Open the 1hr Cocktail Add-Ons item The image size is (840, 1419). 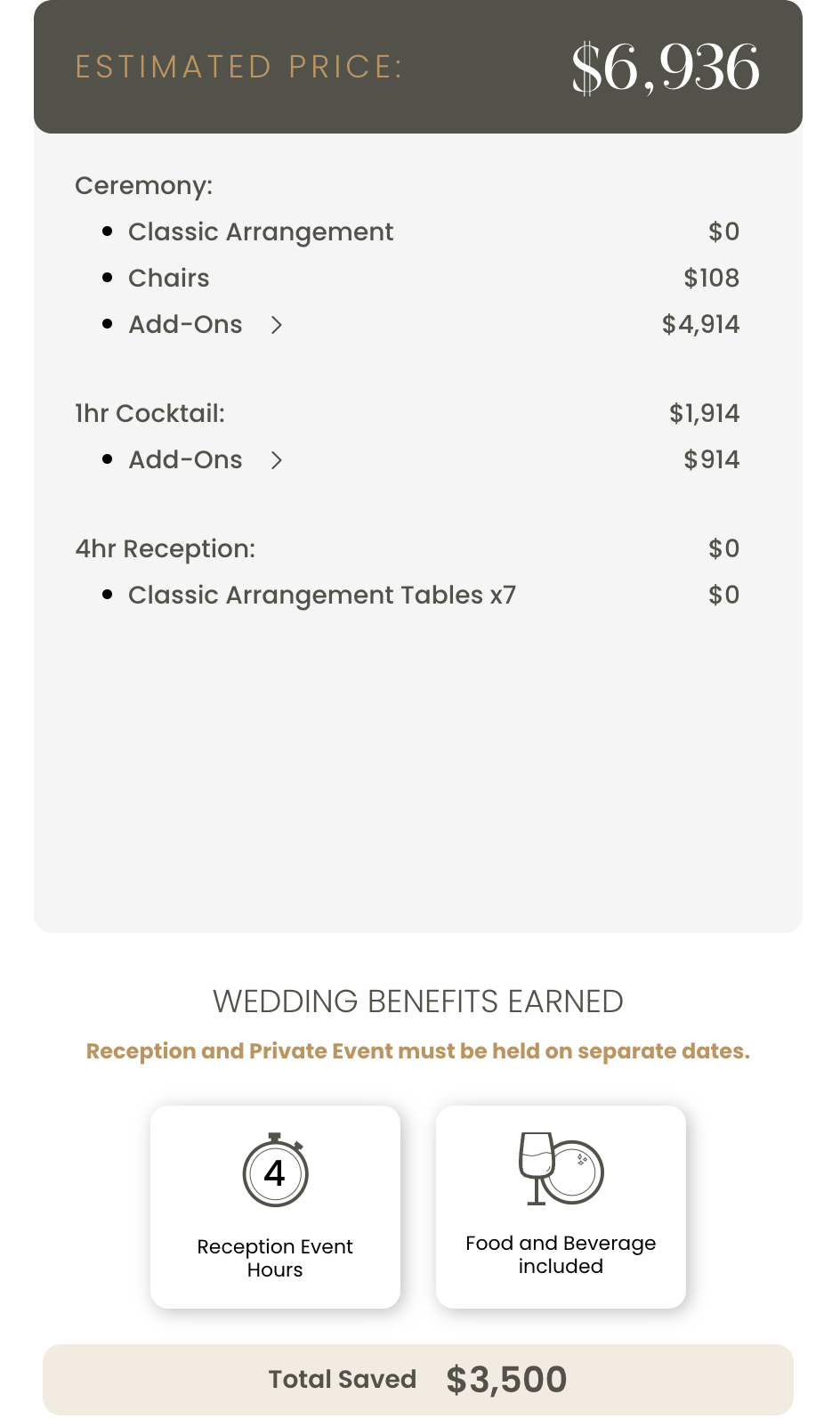coord(185,460)
